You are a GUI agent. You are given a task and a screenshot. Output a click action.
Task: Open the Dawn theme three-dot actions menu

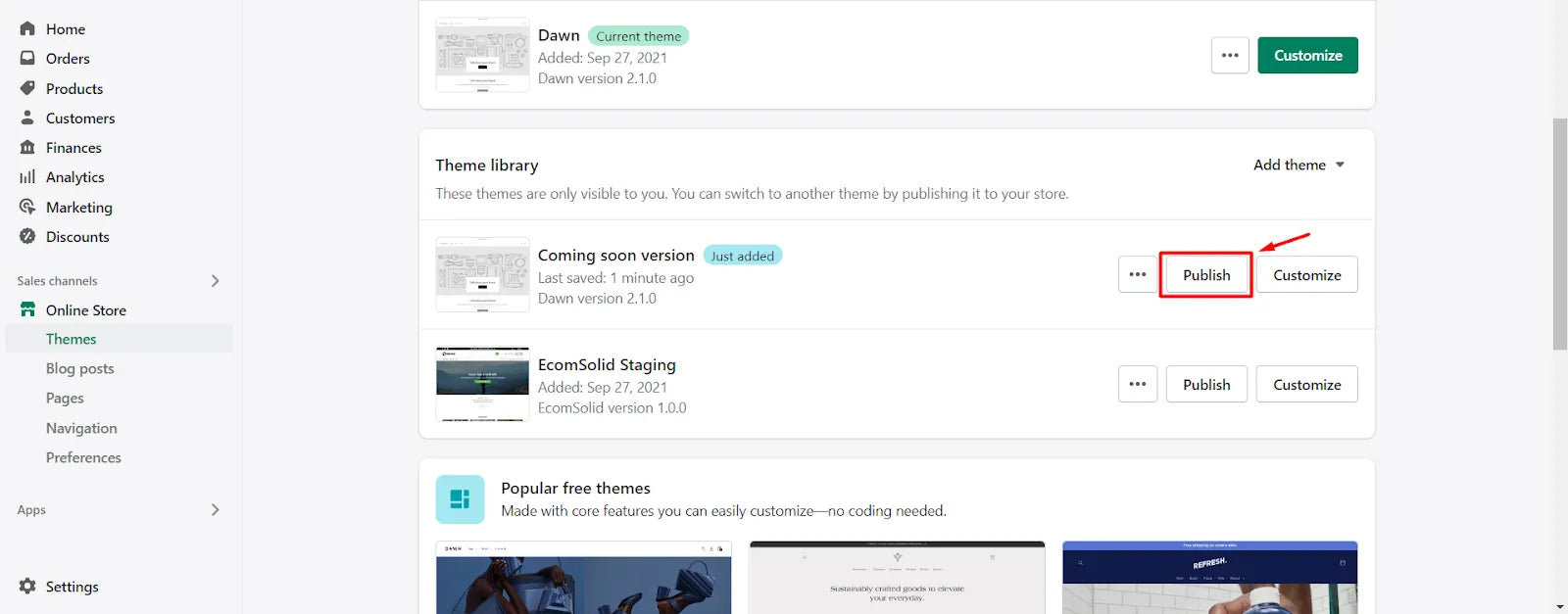[x=1230, y=56]
